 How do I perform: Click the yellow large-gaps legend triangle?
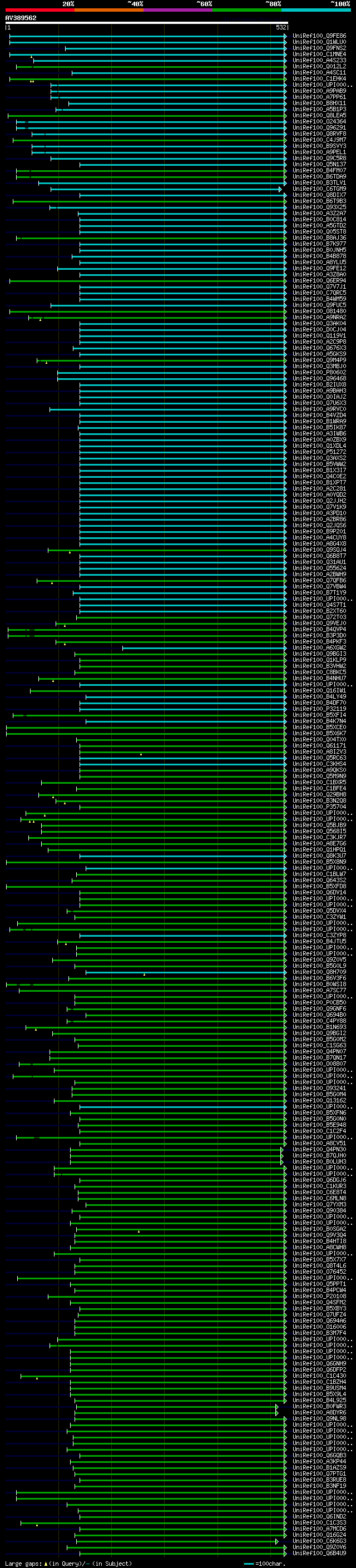46,1564
